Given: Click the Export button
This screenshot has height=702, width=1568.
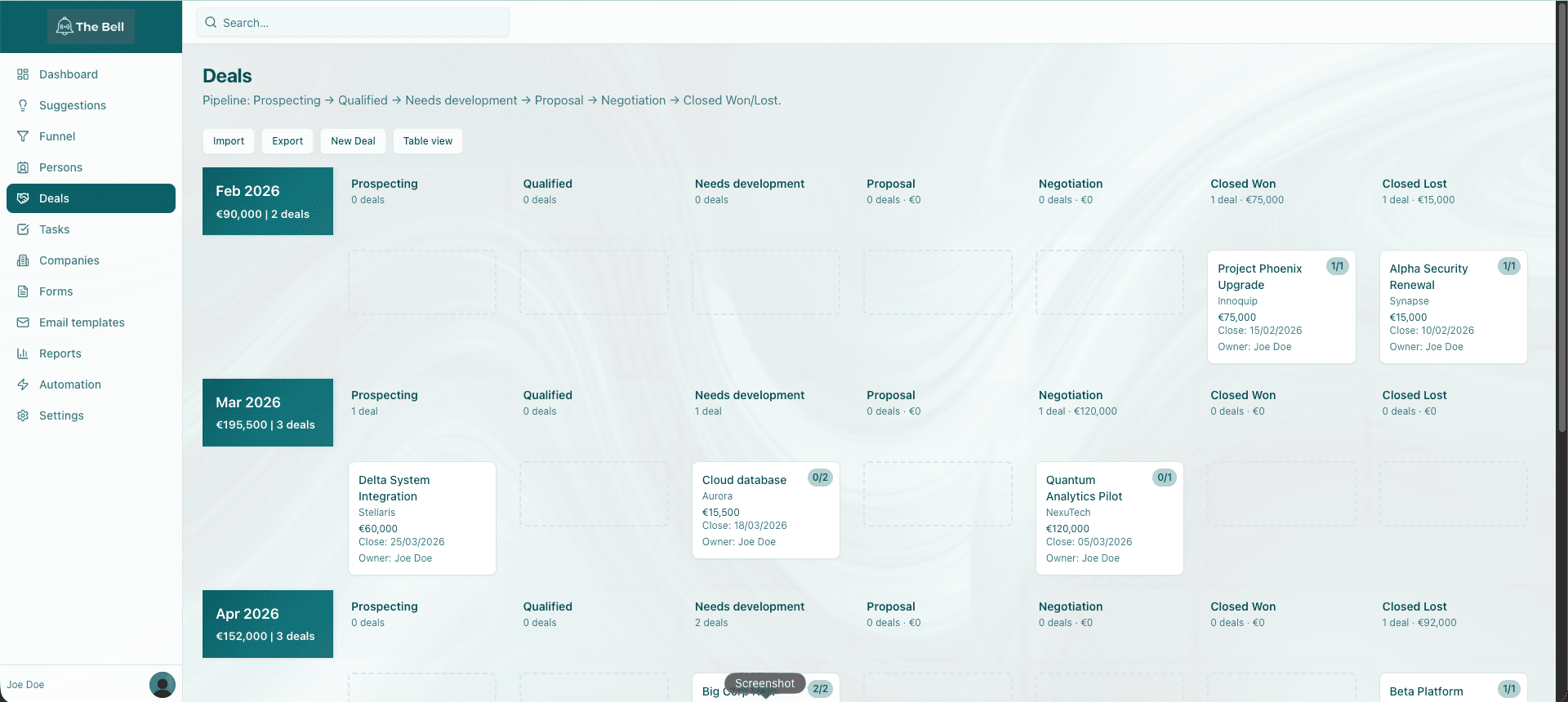Looking at the screenshot, I should (x=287, y=141).
